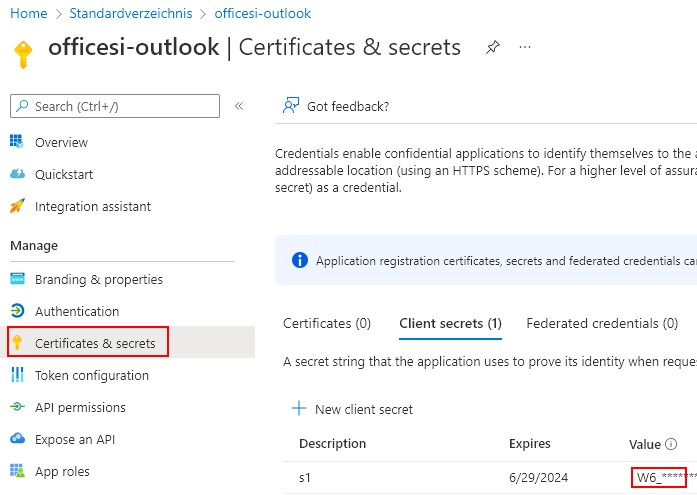Viewport: 697px width, 495px height.
Task: Open App roles
Action: [62, 471]
